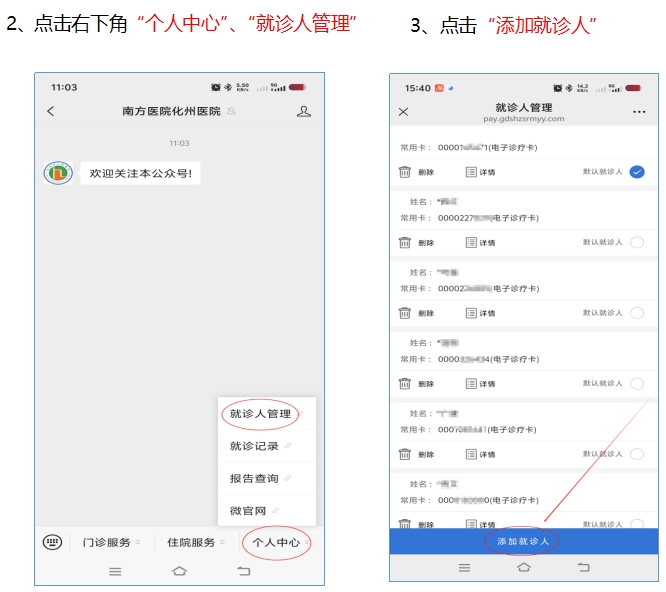The image size is (666, 592).
Task: Open 详情 icon for the first patient
Action: [x=472, y=172]
